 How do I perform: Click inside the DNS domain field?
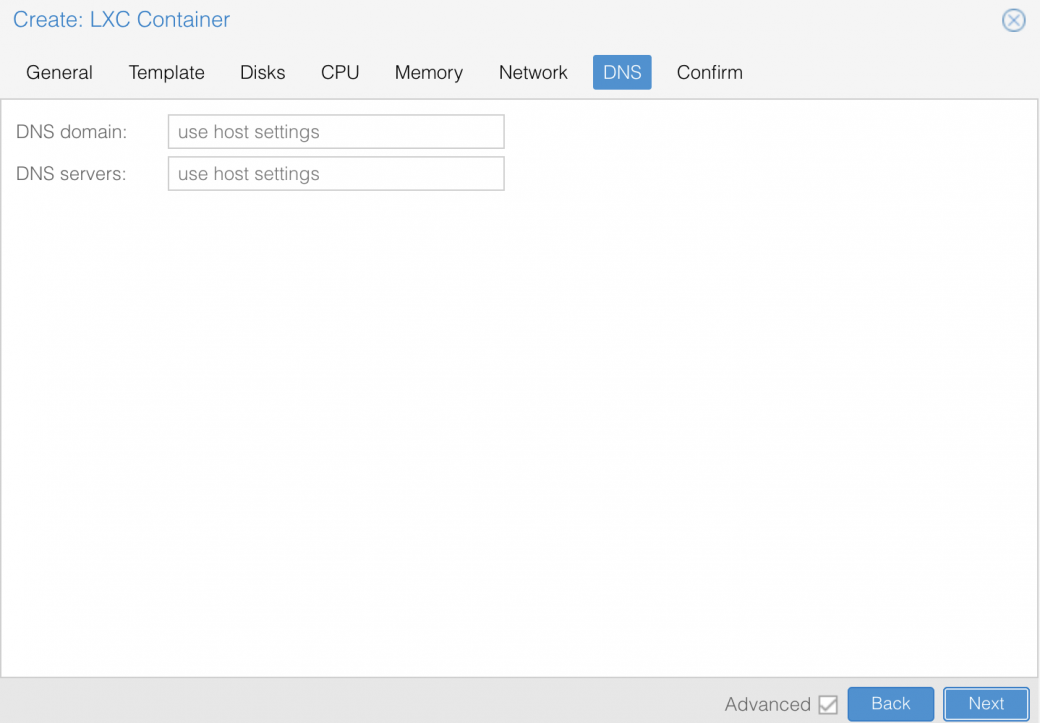point(335,131)
